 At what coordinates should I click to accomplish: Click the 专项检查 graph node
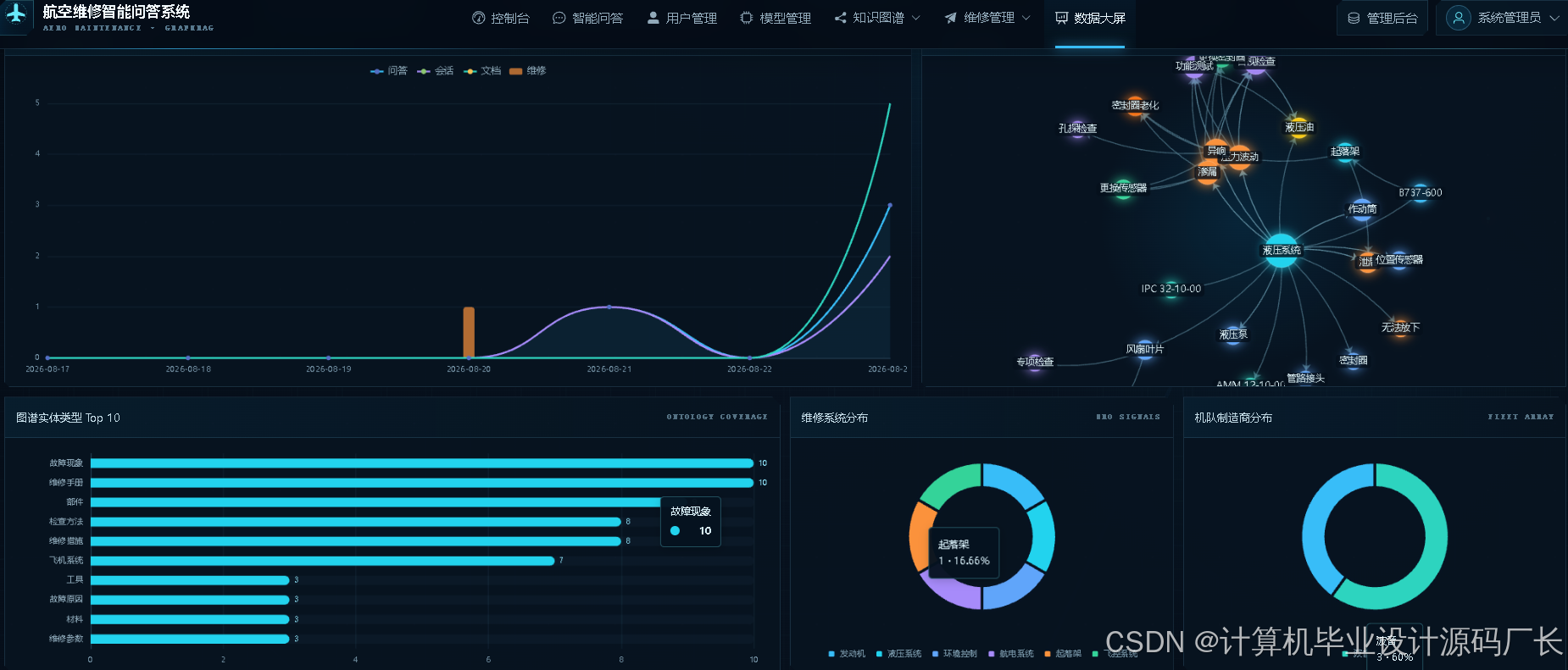(x=1035, y=362)
